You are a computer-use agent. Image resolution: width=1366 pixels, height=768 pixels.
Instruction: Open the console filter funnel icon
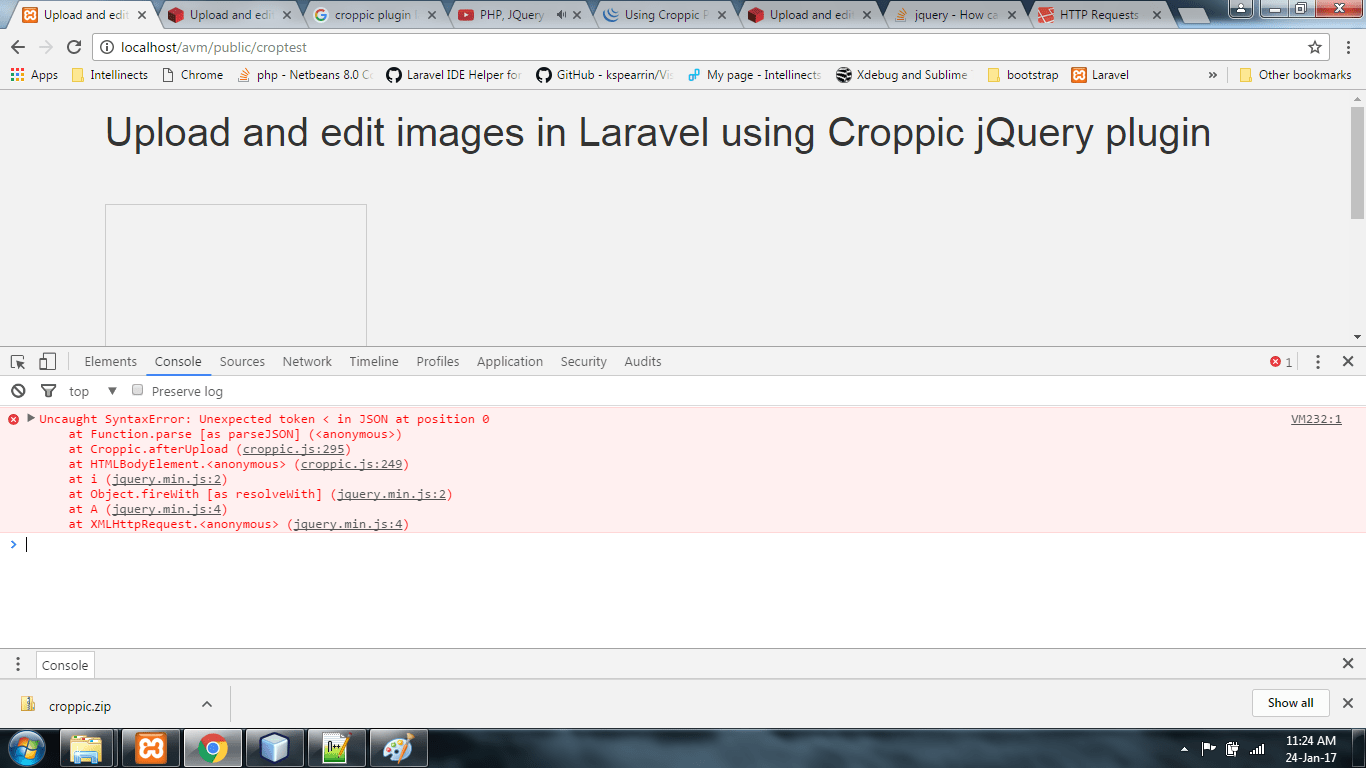[47, 390]
